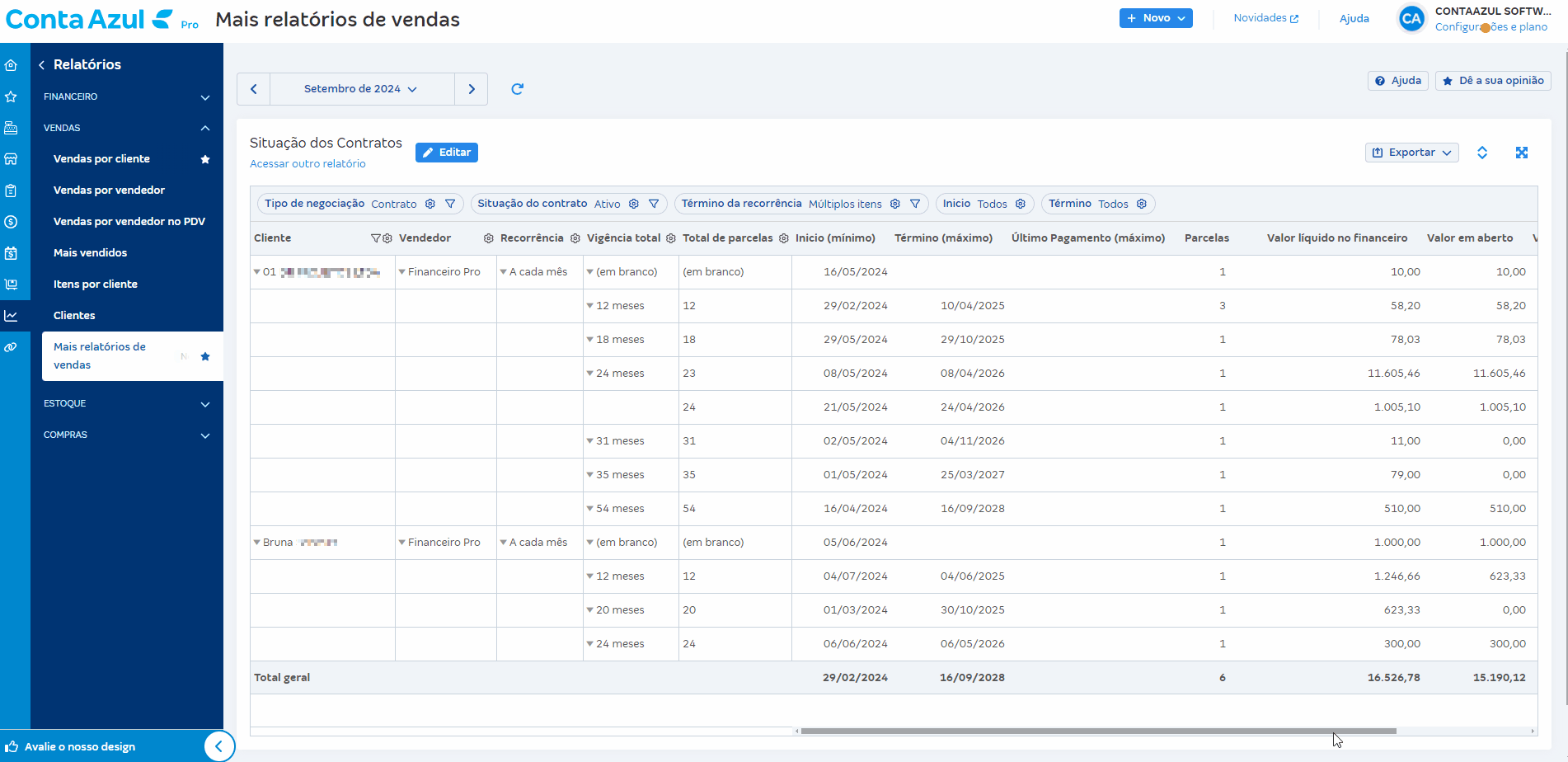Image resolution: width=1568 pixels, height=762 pixels.
Task: Open the CA account avatar
Action: pos(1411,18)
